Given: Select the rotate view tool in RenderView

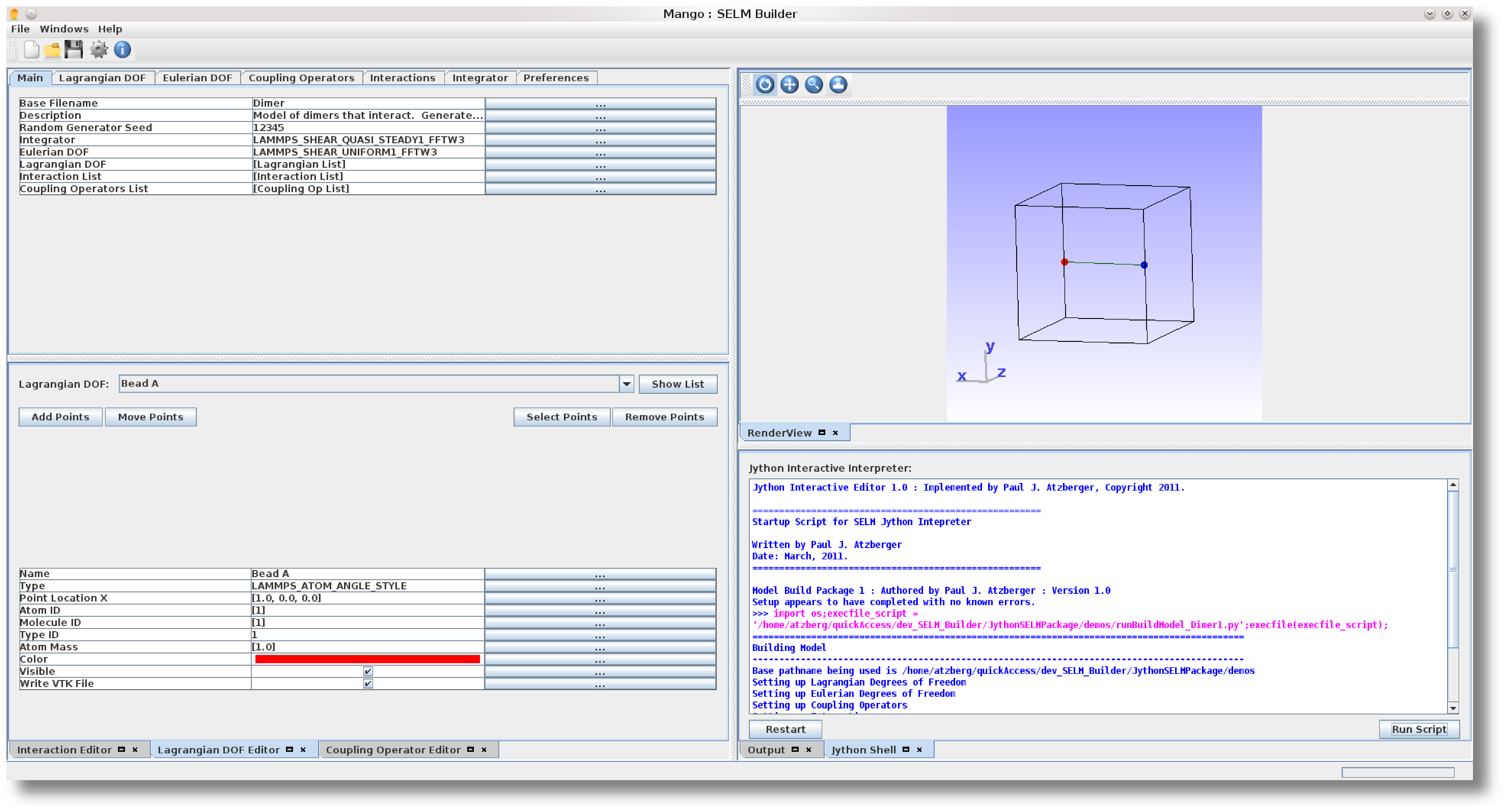Looking at the screenshot, I should tap(765, 85).
